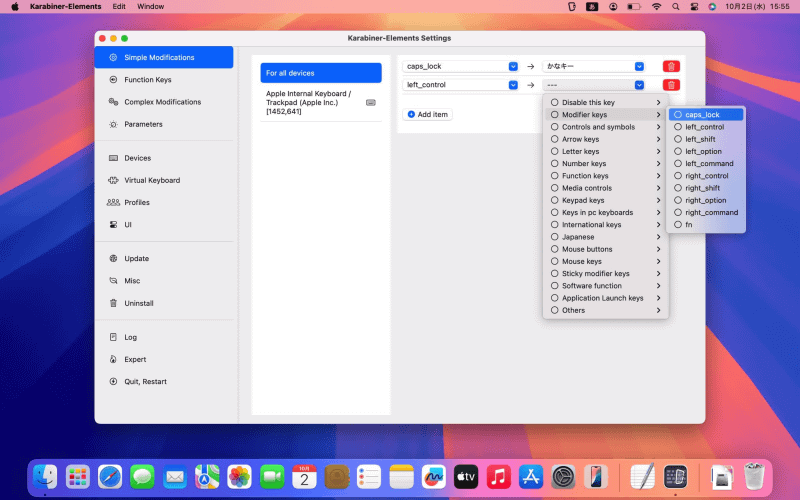The height and width of the screenshot is (500, 800).
Task: Select right_shift radio option
Action: 706,188
